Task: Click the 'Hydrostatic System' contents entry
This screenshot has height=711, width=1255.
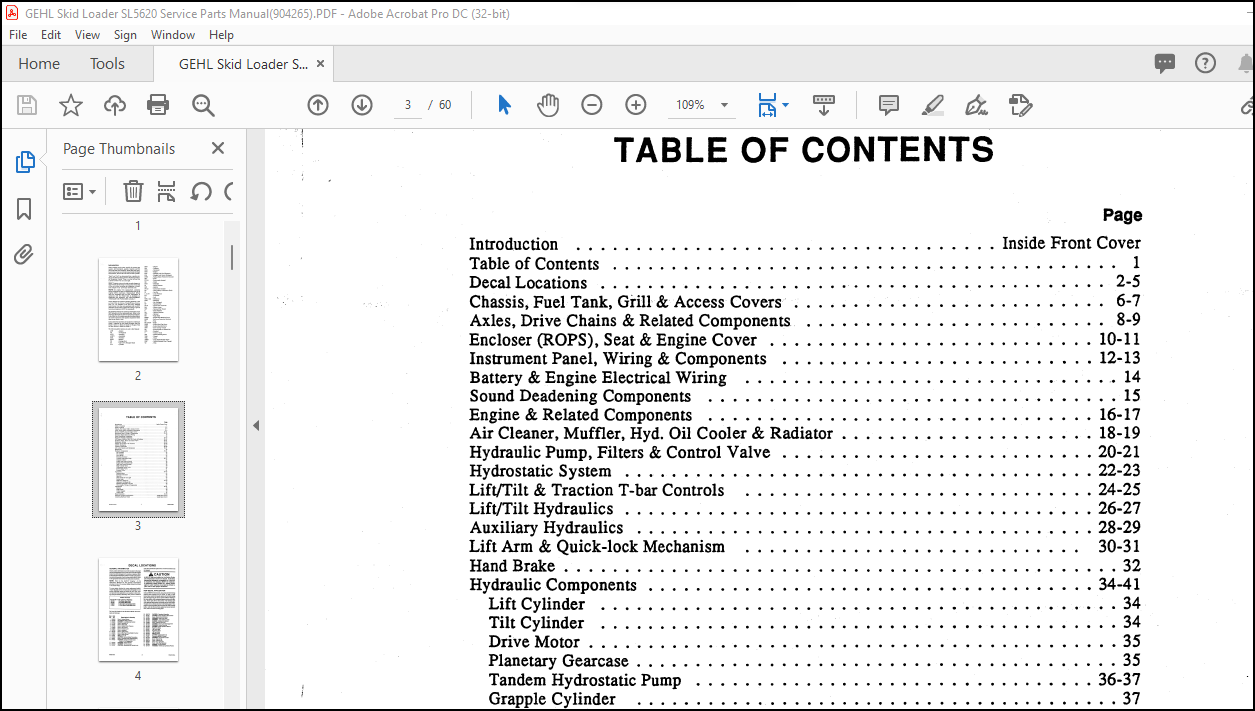Action: coord(540,471)
